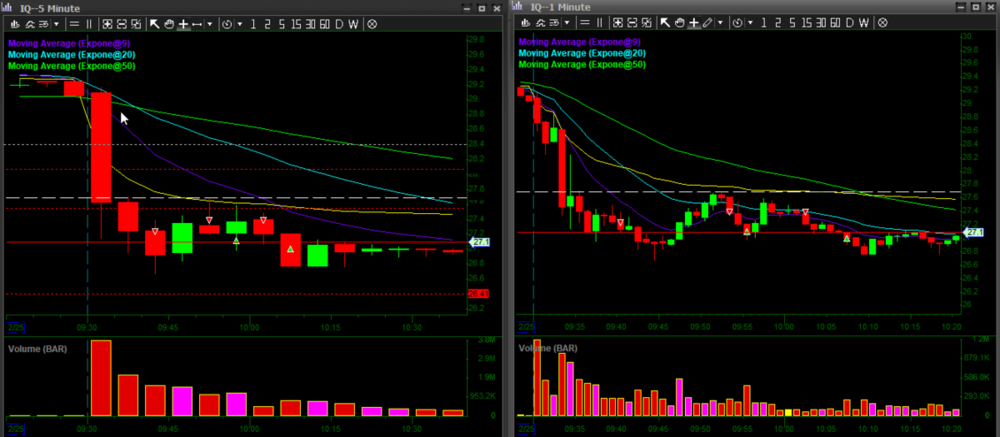
Task: Click the circled X icon in 5 Minute toolbar
Action: 372,24
